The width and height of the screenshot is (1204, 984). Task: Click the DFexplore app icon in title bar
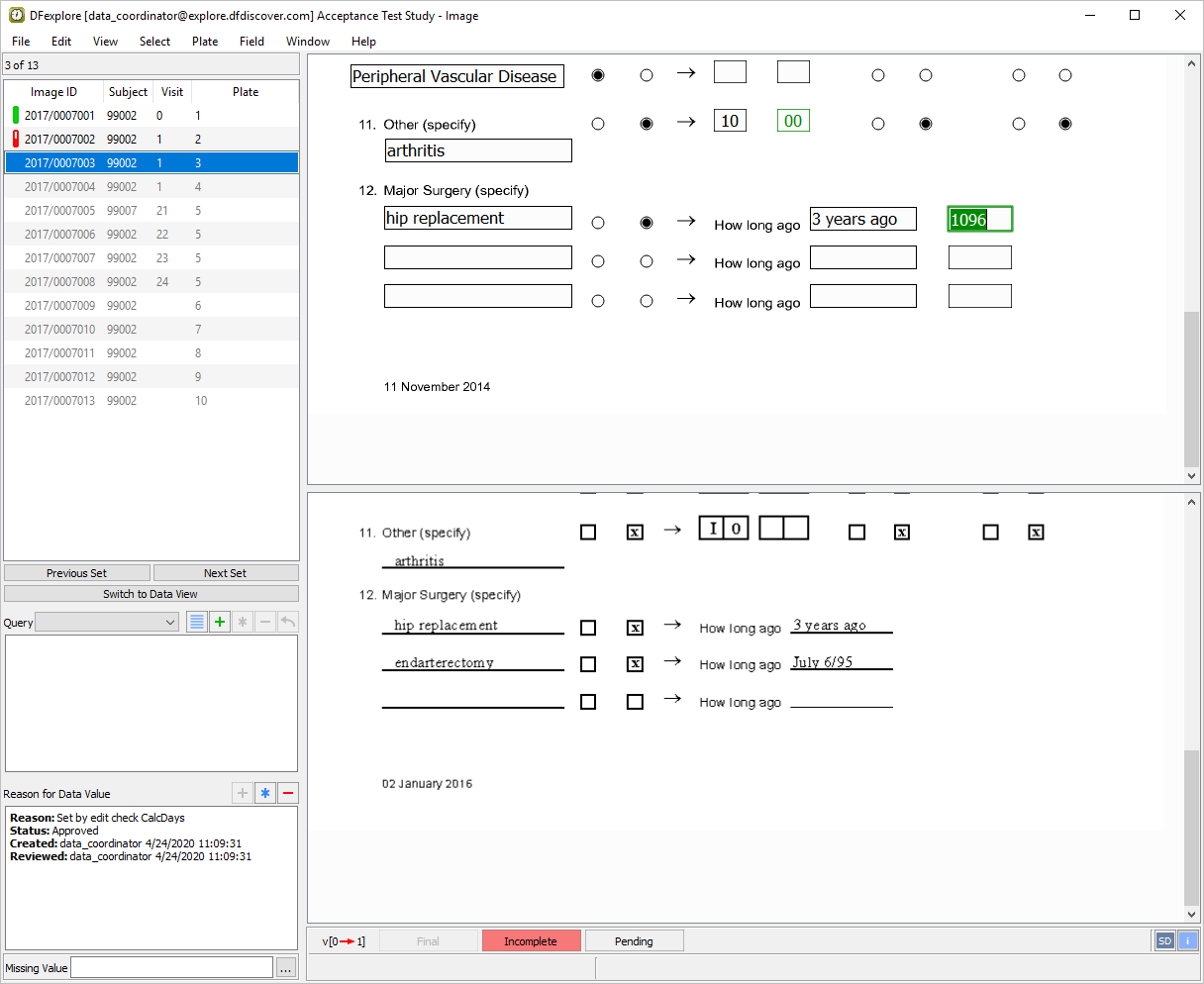coord(17,15)
